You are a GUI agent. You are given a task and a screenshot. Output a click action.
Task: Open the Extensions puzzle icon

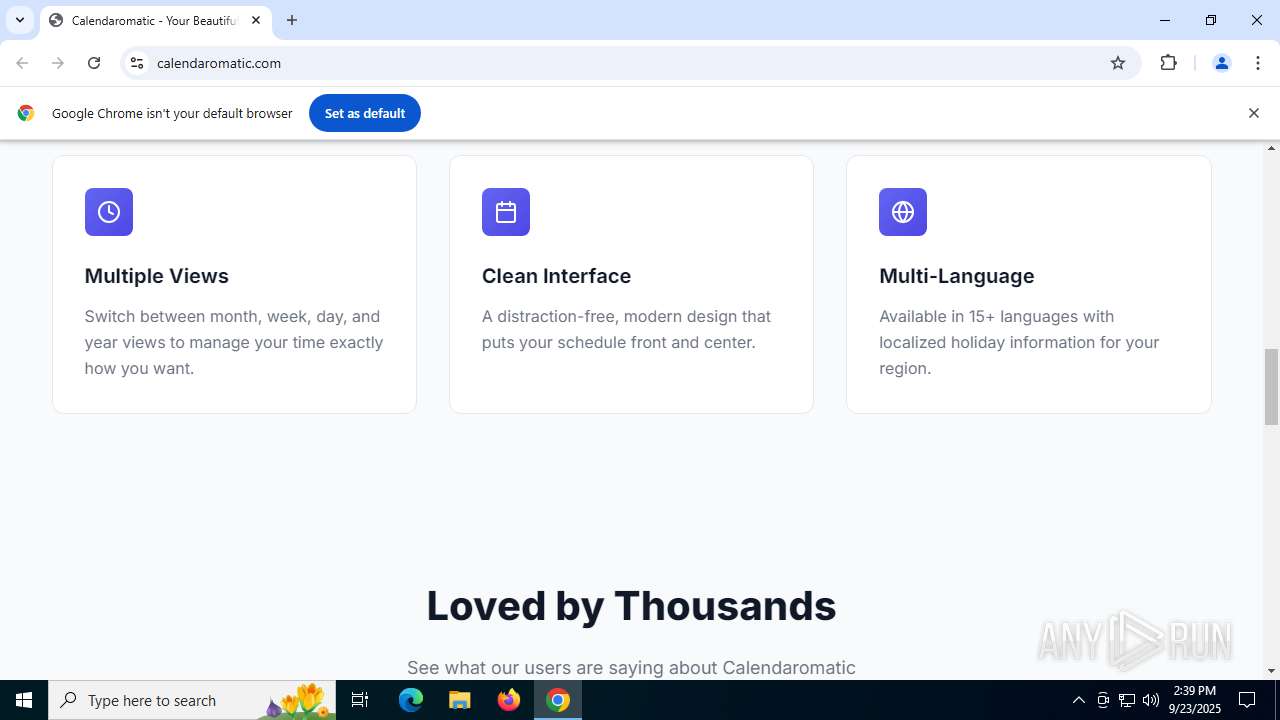click(1168, 63)
